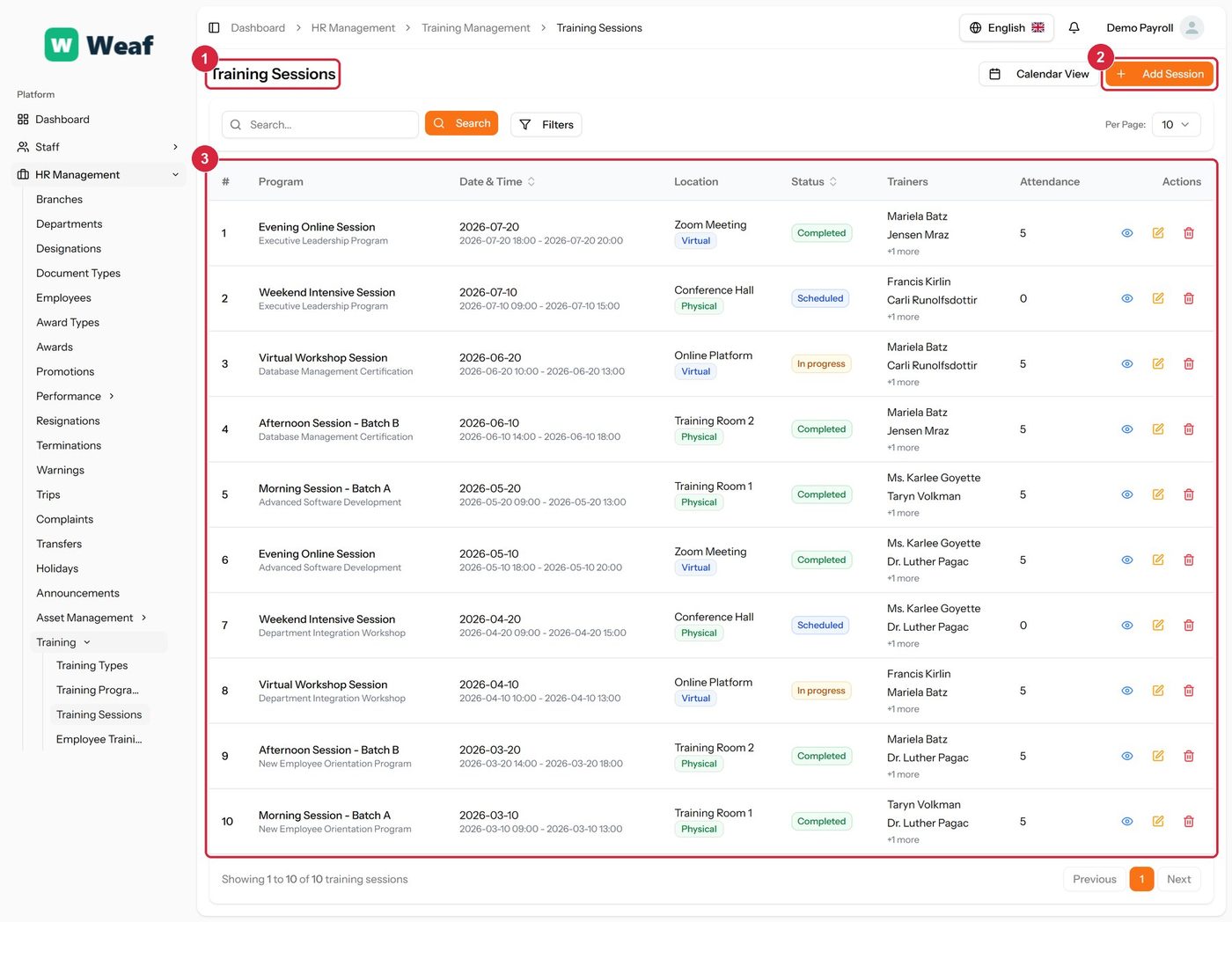View the Virtual Workshop Session 2026-06-20 row

1126,364
